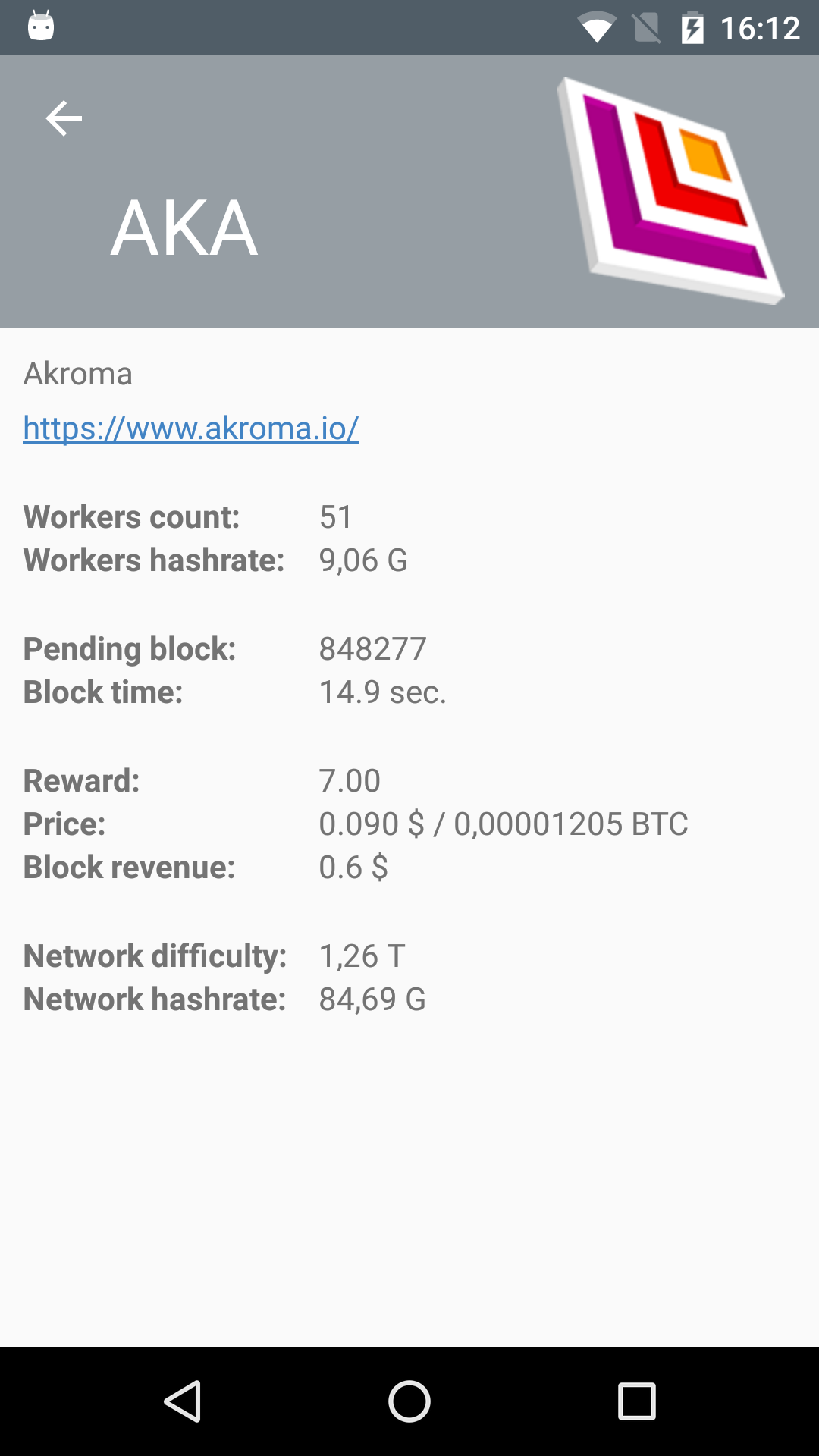Tap the battery charging icon
This screenshot has width=819, height=1456.
tap(692, 28)
